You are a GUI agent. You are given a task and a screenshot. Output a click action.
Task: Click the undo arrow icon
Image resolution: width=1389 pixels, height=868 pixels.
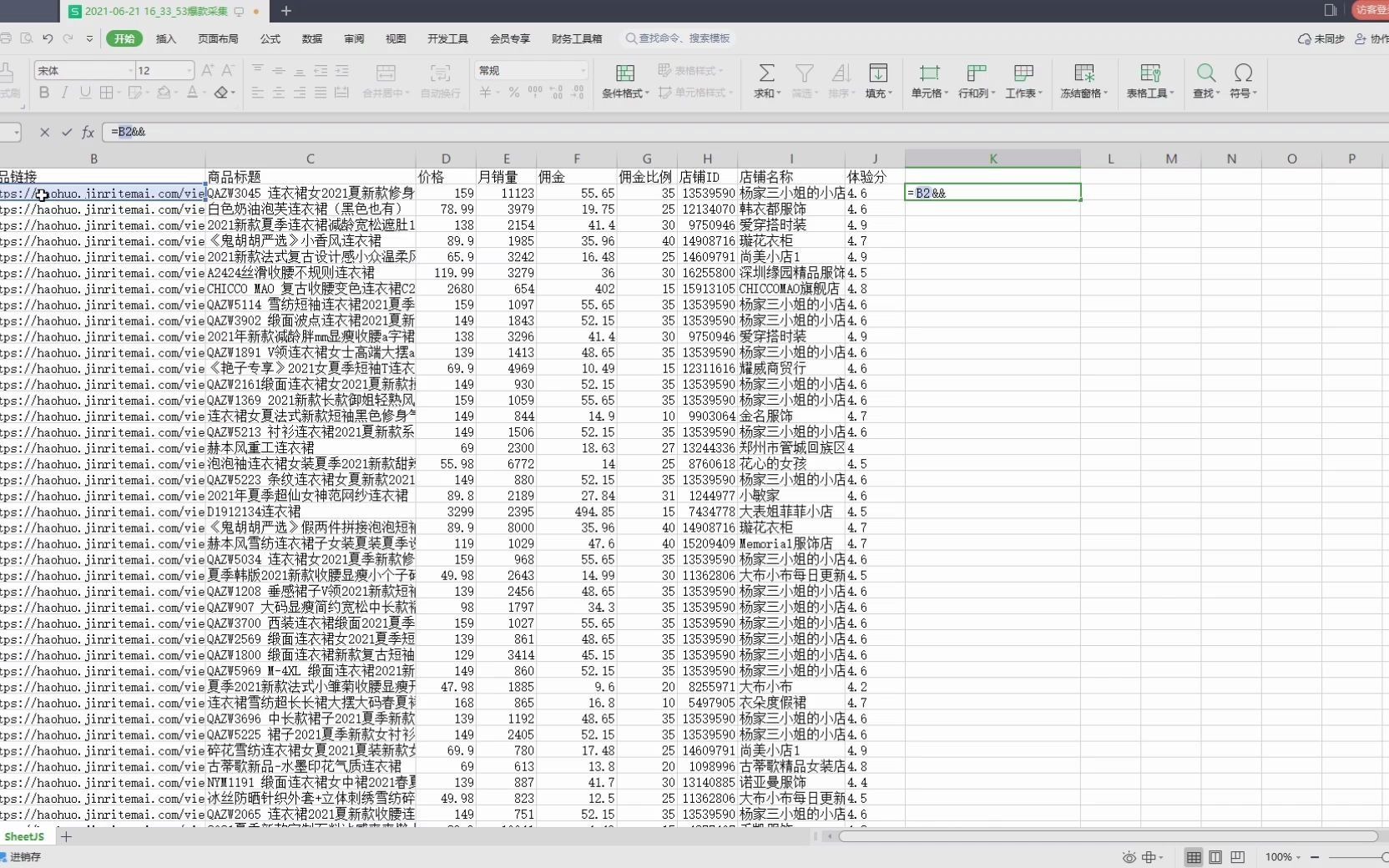(48, 38)
